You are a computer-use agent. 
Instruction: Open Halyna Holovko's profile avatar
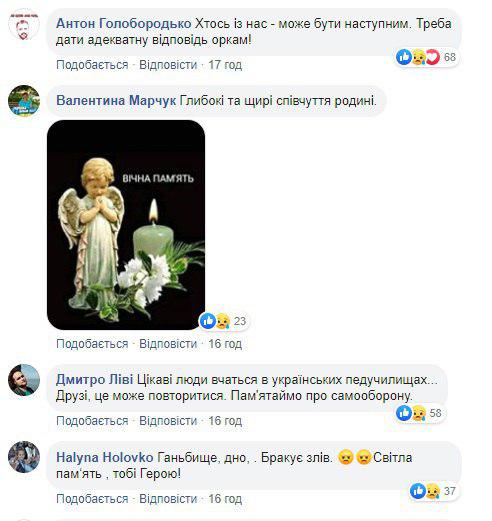(x=24, y=457)
